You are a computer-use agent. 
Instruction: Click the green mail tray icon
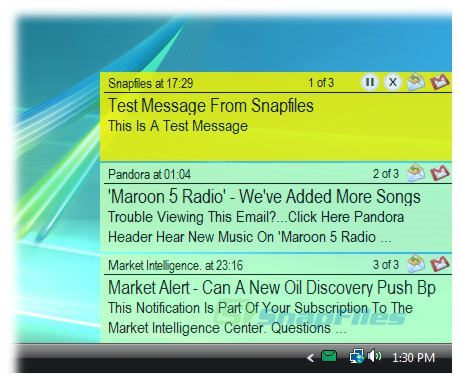[x=329, y=357]
